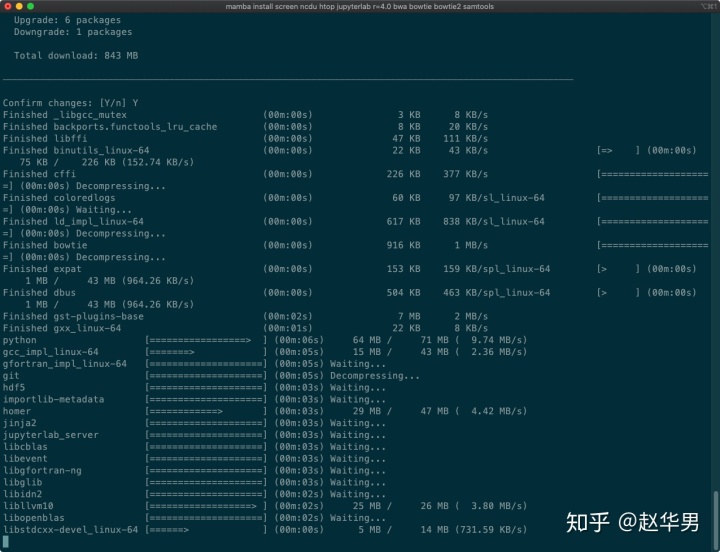Click the 'libllvm10' package name
Image resolution: width=720 pixels, height=552 pixels.
28,506
